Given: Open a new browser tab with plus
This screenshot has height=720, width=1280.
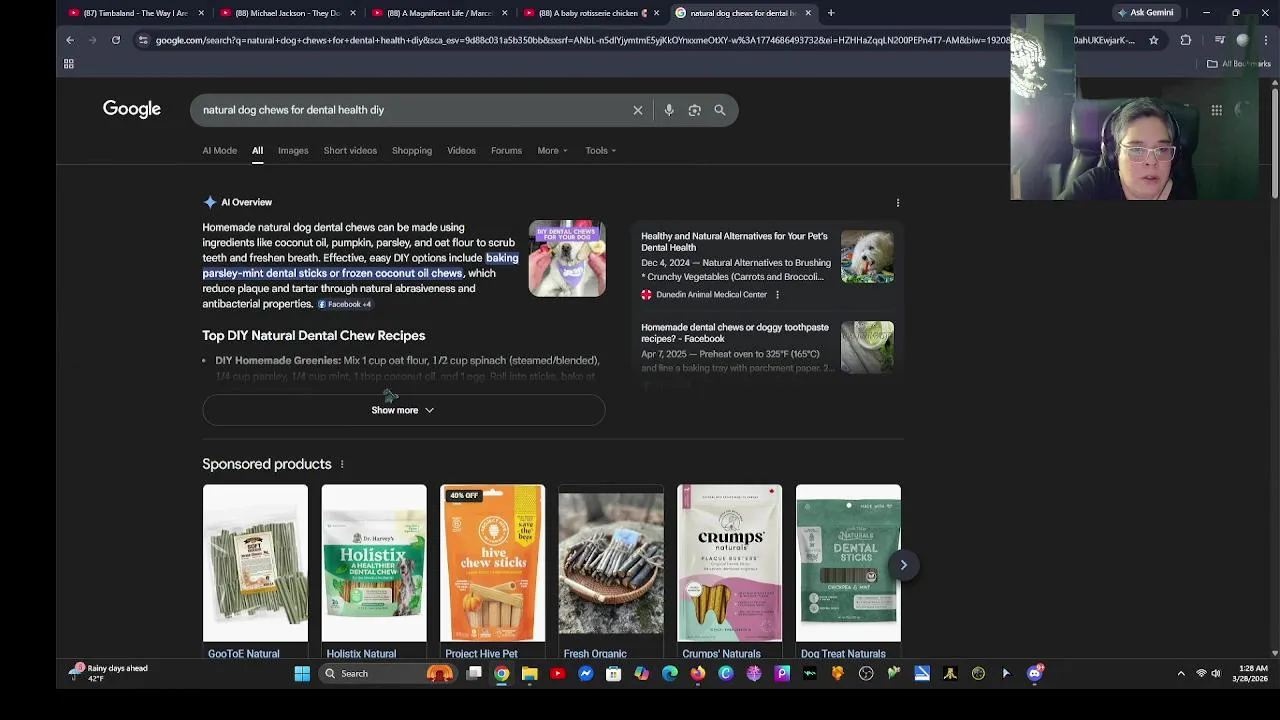Looking at the screenshot, I should pos(831,13).
